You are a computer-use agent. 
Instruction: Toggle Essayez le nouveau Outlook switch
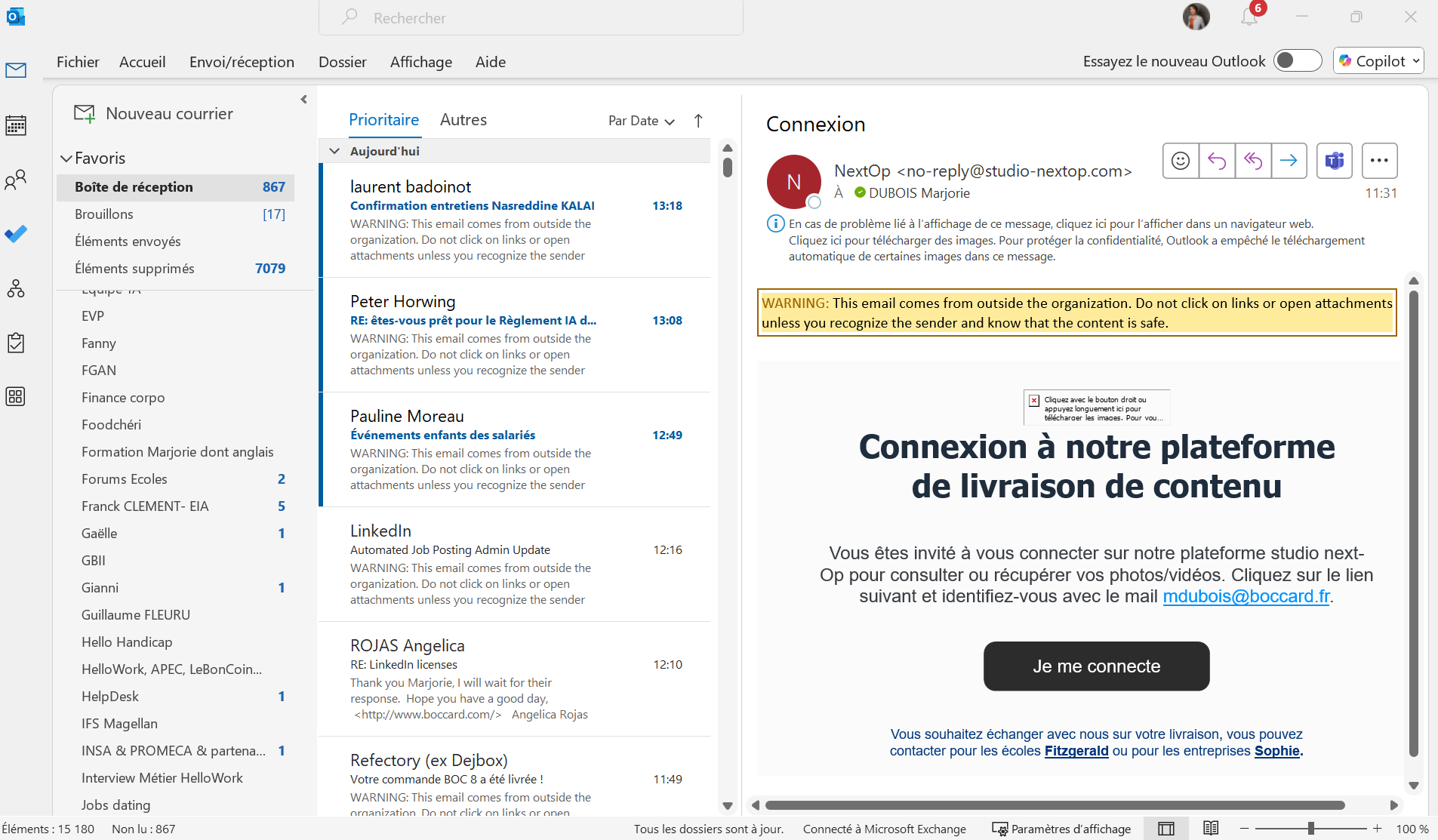pyautogui.click(x=1298, y=60)
